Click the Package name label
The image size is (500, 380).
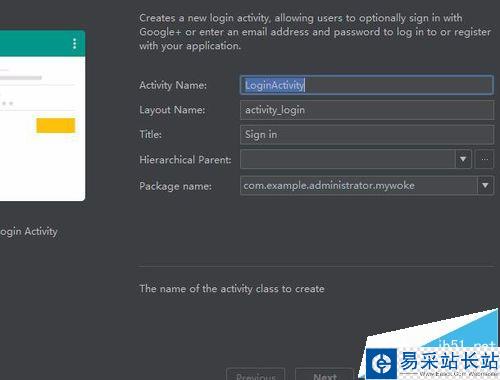pyautogui.click(x=175, y=186)
